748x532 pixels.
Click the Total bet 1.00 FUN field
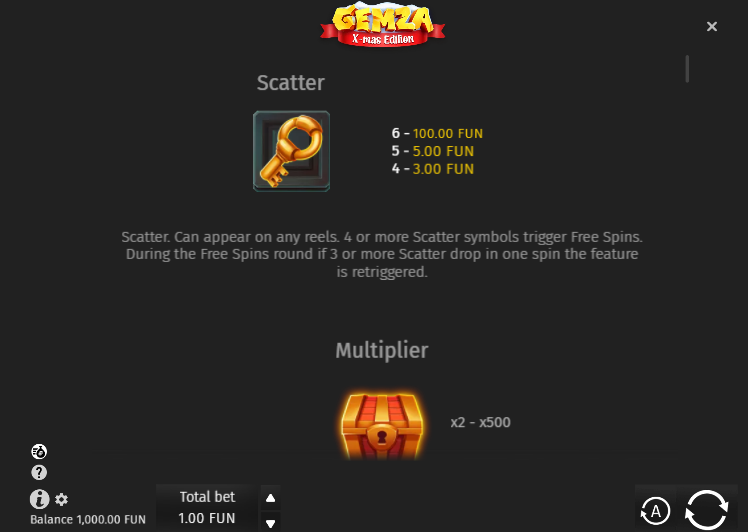click(207, 508)
